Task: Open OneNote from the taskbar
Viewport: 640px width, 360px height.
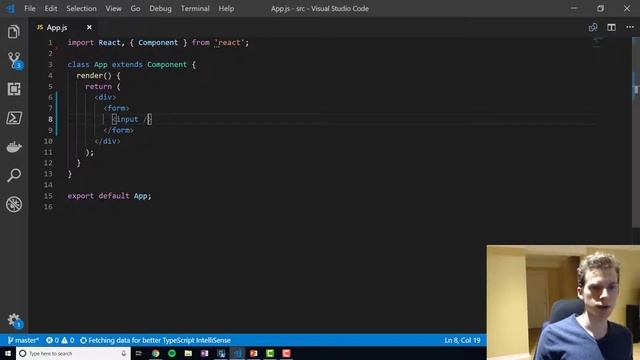Action: coord(204,353)
